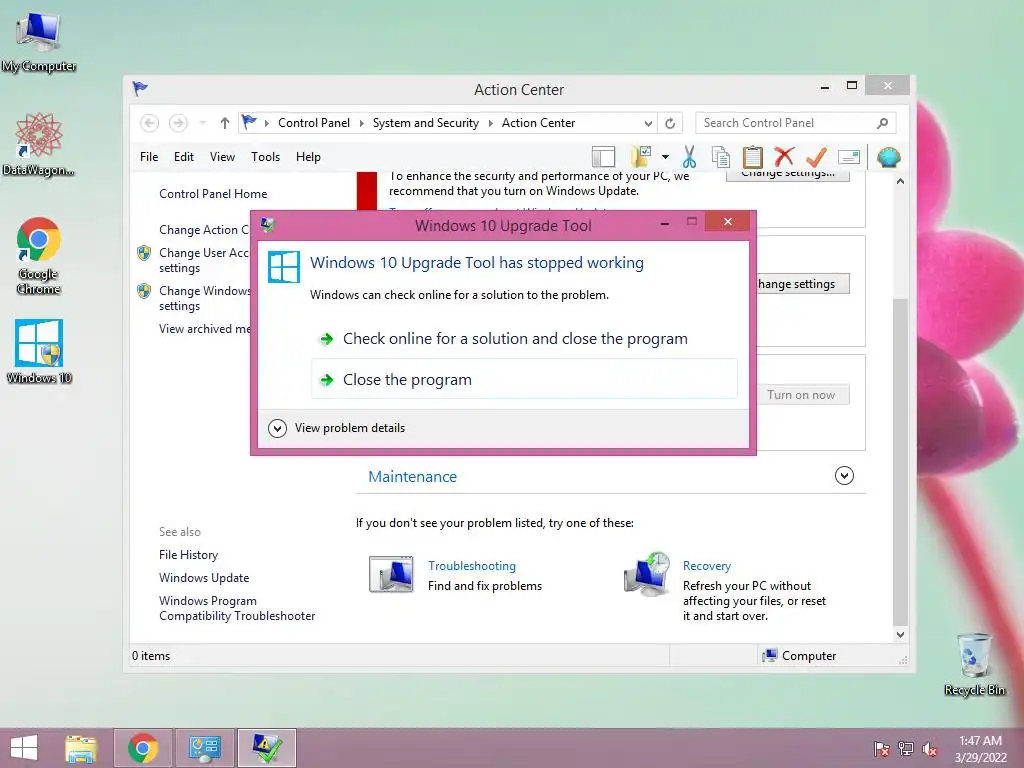Screen dimensions: 1024x768
Task: Click the folder options toolbar icon
Action: click(641, 157)
